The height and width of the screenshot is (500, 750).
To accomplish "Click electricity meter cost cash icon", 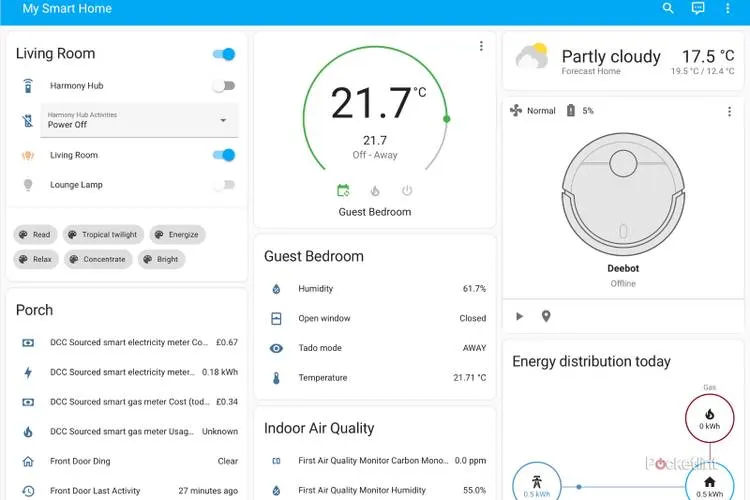I will tap(28, 343).
